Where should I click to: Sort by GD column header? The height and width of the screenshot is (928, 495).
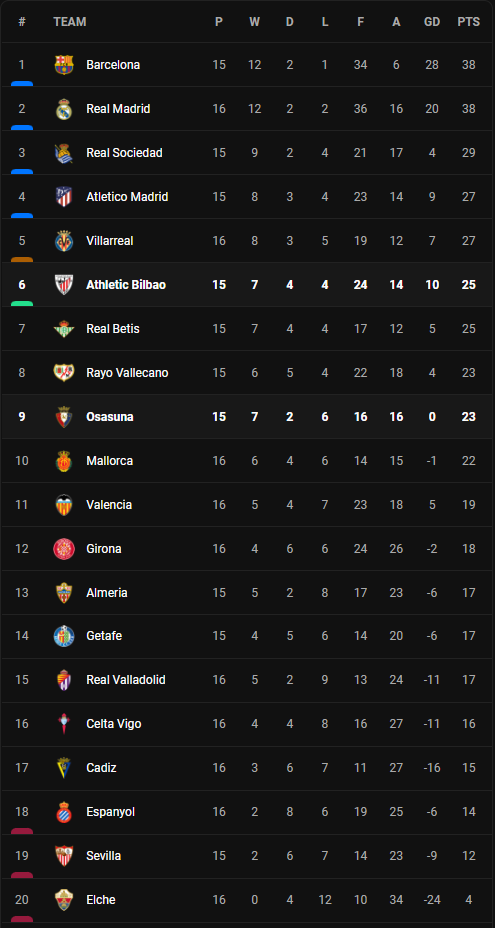[x=432, y=22]
